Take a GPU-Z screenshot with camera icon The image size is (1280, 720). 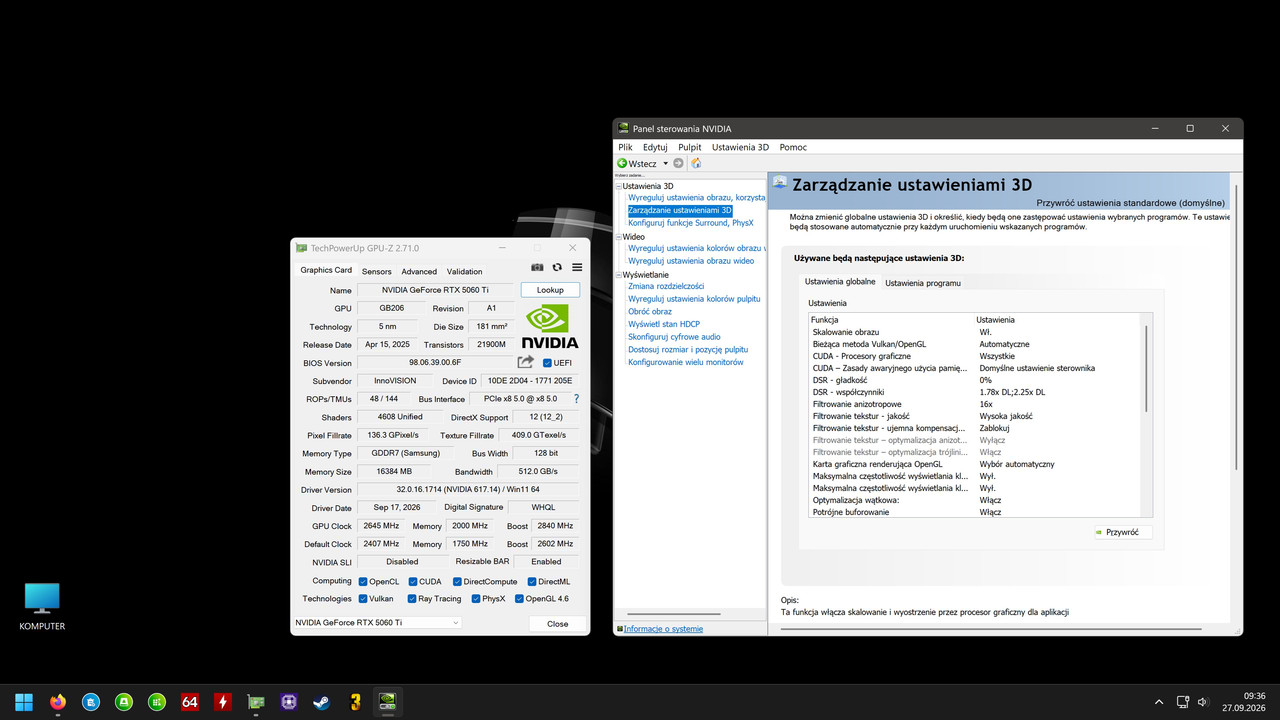pyautogui.click(x=537, y=268)
